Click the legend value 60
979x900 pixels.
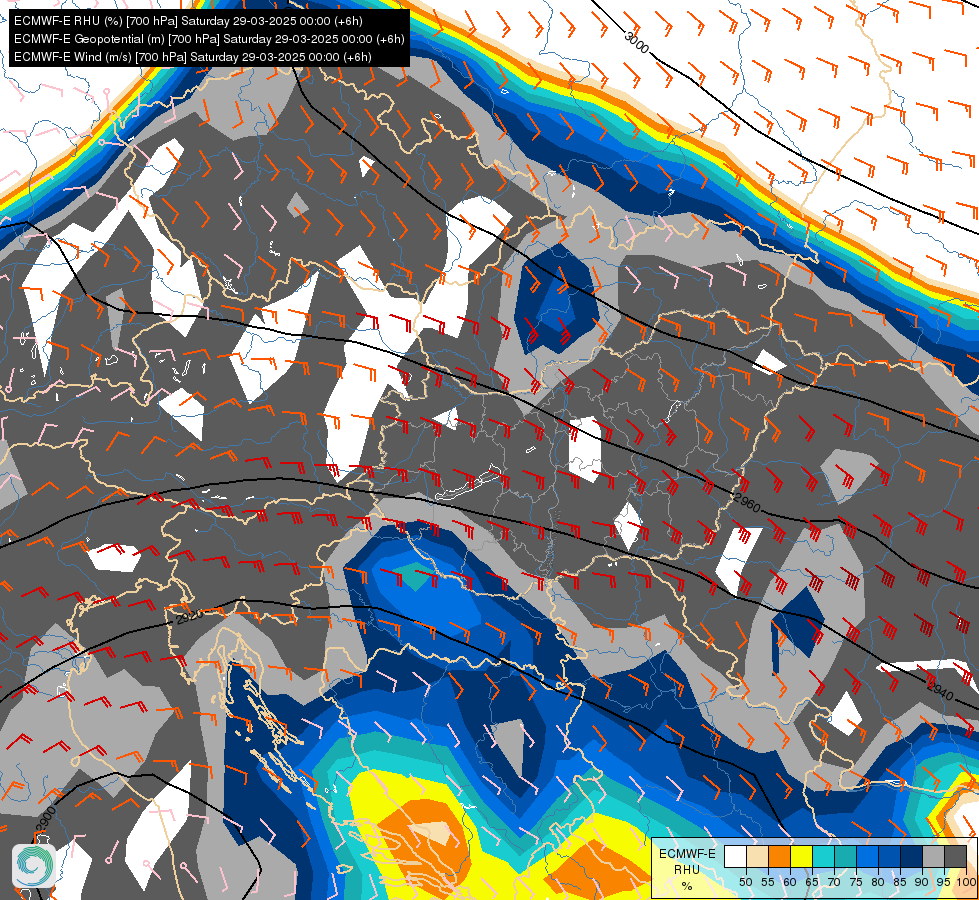789,883
